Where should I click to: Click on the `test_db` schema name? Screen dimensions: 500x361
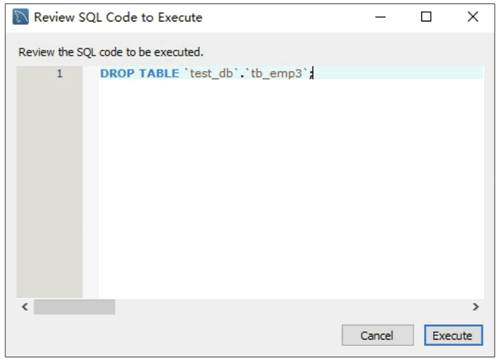(211, 73)
